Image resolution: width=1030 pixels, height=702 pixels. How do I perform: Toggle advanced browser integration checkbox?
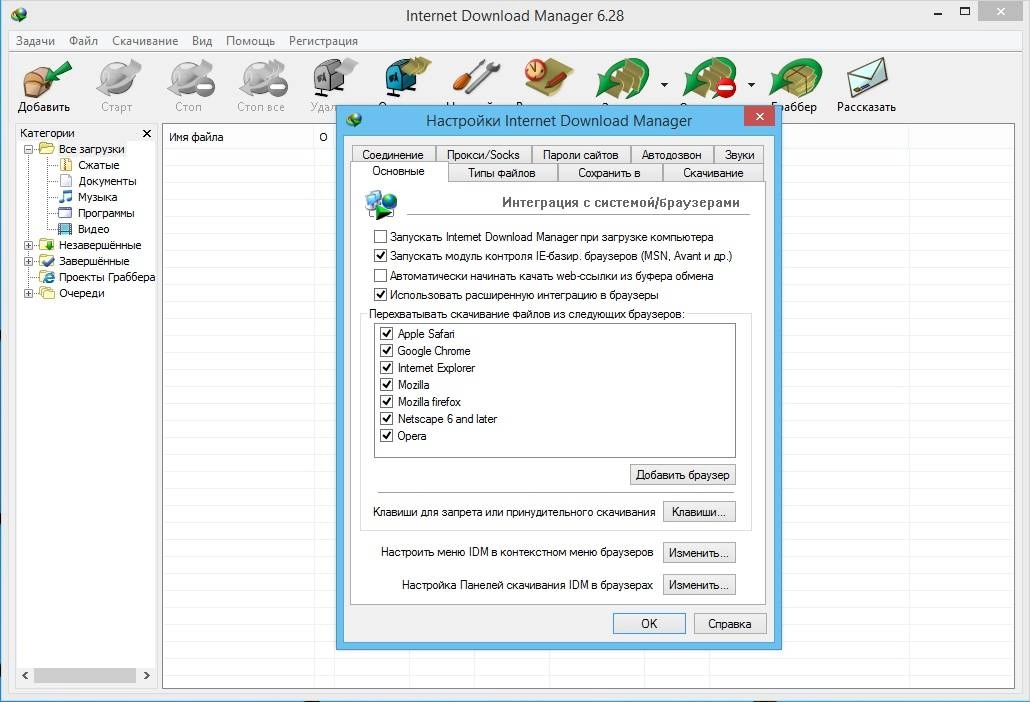pyautogui.click(x=380, y=294)
